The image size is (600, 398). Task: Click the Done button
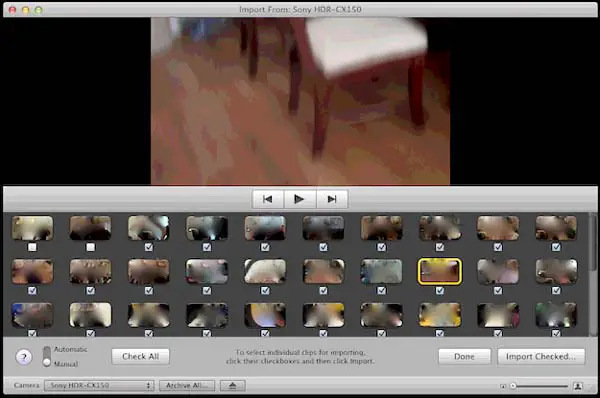click(x=464, y=356)
